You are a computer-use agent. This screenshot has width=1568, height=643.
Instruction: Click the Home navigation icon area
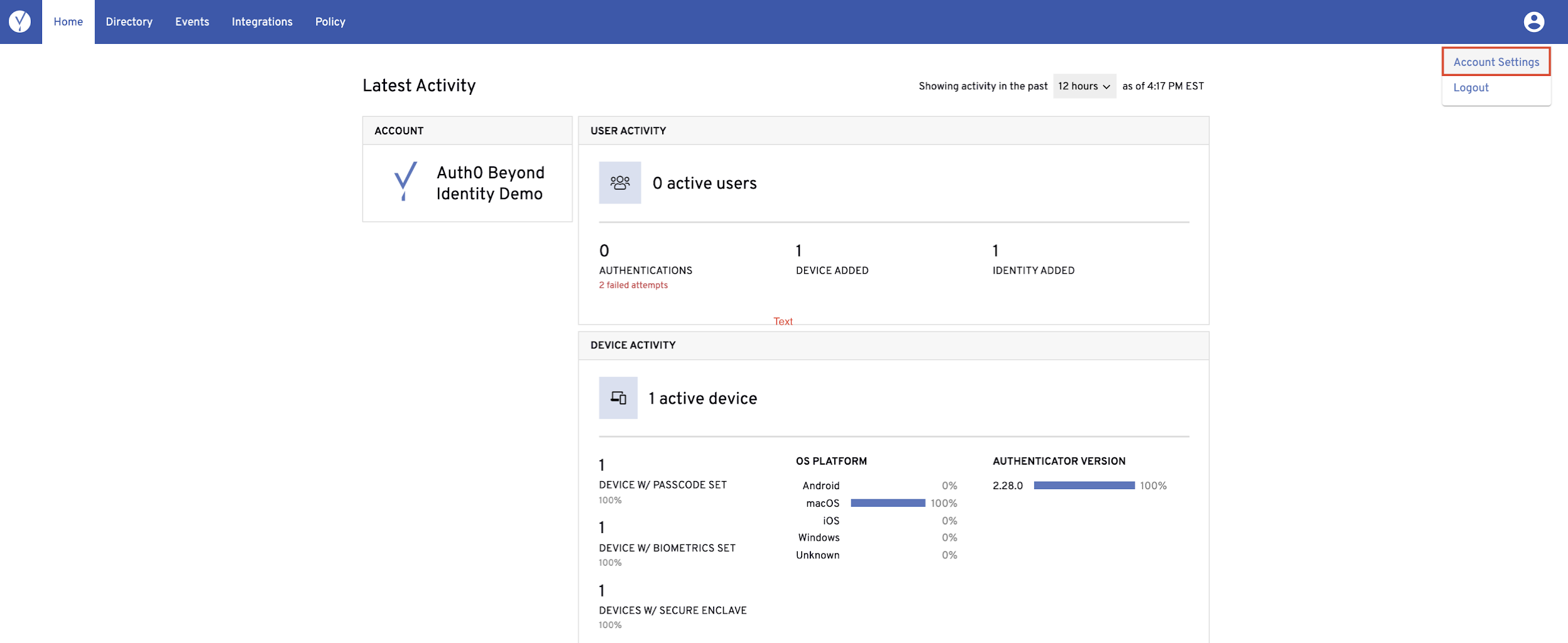click(x=68, y=21)
